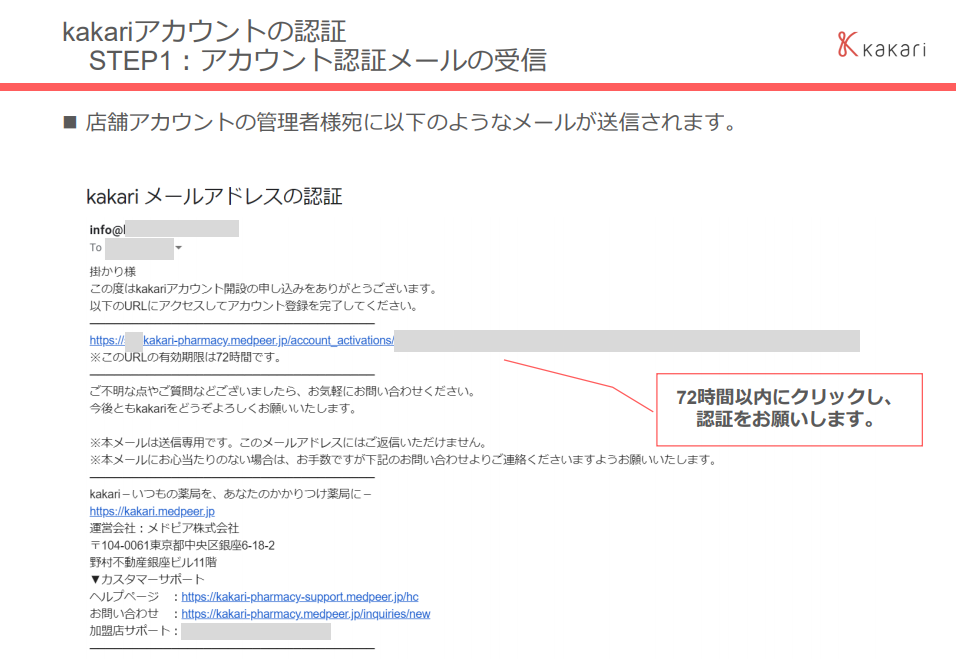
Task: Click the tagline 'kakari－いつもの薬局を、あなたのかかりつけ薬局に－'
Action: click(x=230, y=493)
